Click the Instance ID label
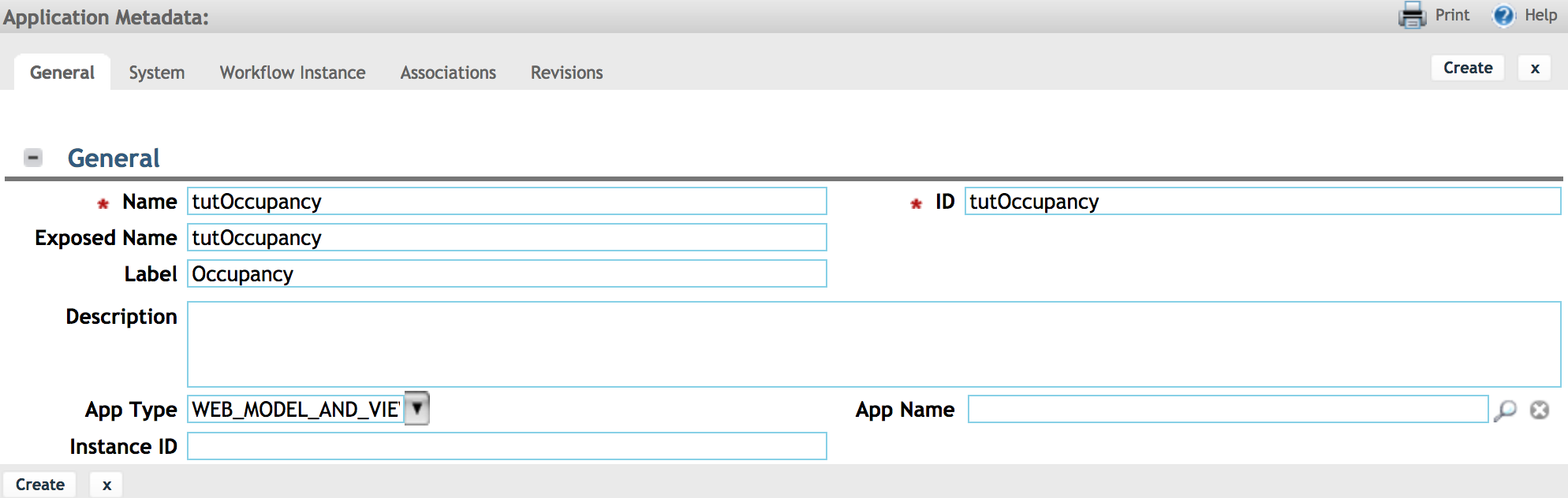This screenshot has height=498, width=1568. click(x=123, y=447)
